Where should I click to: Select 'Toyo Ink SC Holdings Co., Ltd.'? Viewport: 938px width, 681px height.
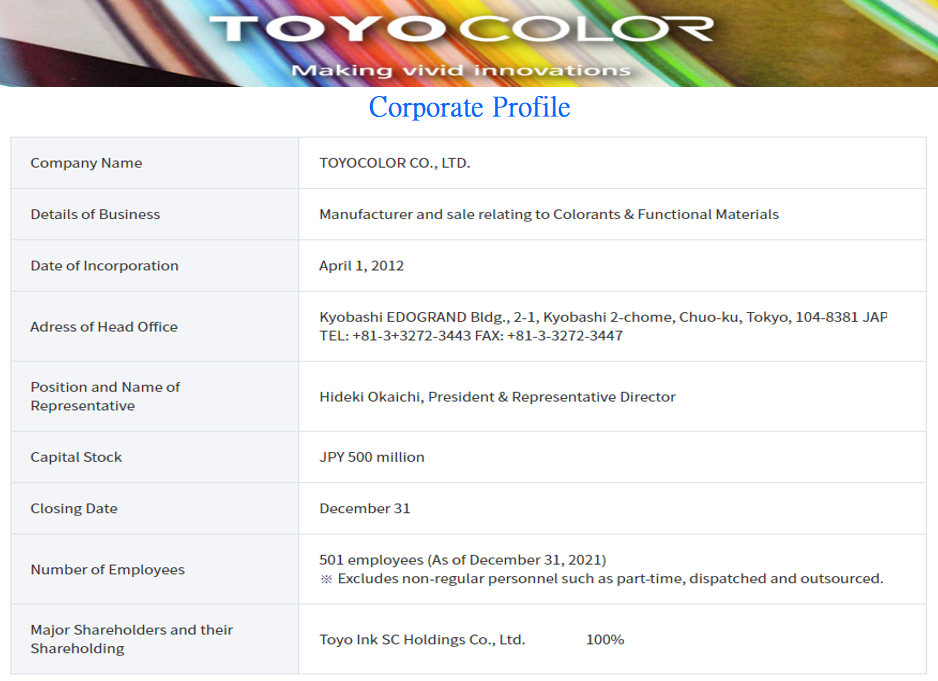point(422,640)
